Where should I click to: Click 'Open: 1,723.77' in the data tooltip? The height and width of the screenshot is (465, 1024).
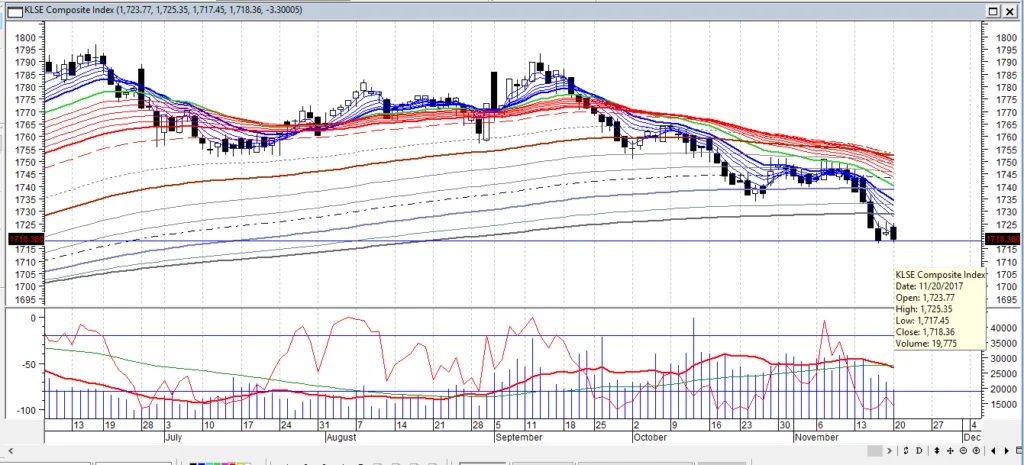click(x=925, y=298)
